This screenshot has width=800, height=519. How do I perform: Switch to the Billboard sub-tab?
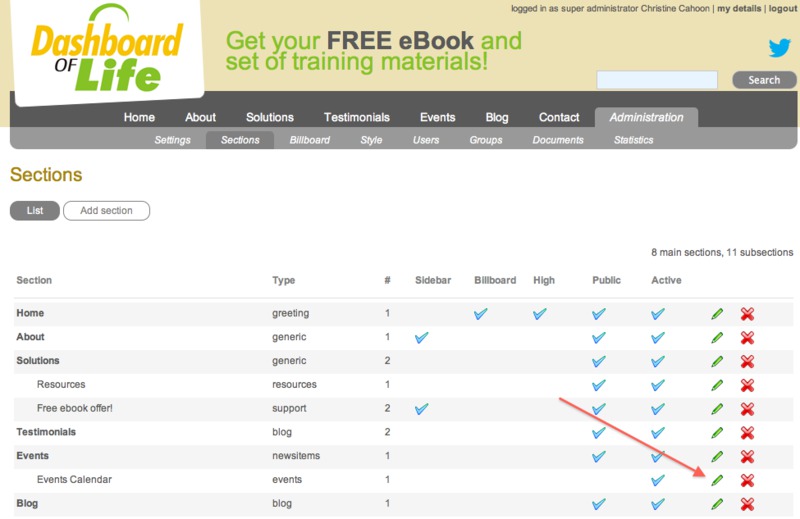310,140
